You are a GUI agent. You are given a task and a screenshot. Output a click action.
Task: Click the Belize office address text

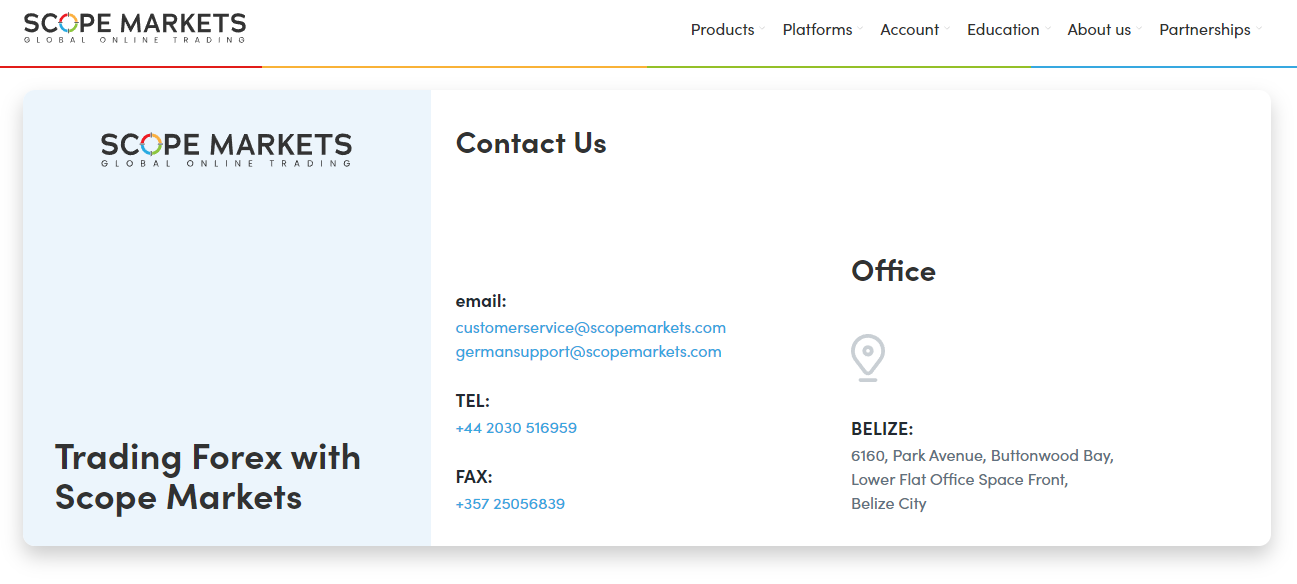pos(982,480)
